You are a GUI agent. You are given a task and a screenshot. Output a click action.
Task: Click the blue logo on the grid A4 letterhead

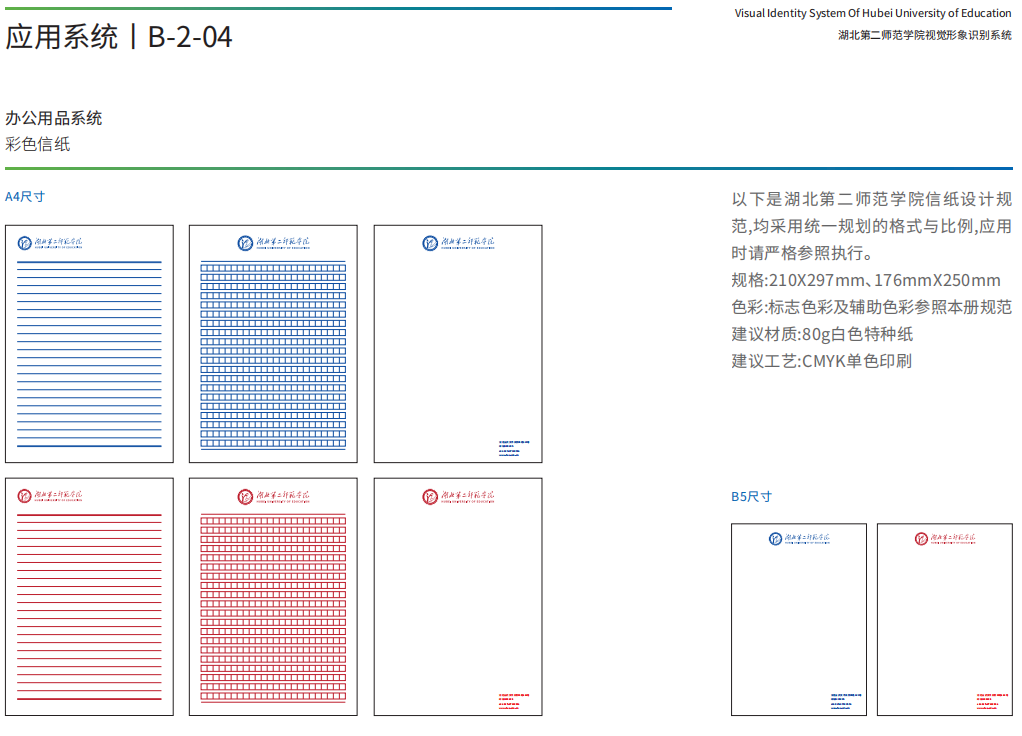tap(273, 243)
